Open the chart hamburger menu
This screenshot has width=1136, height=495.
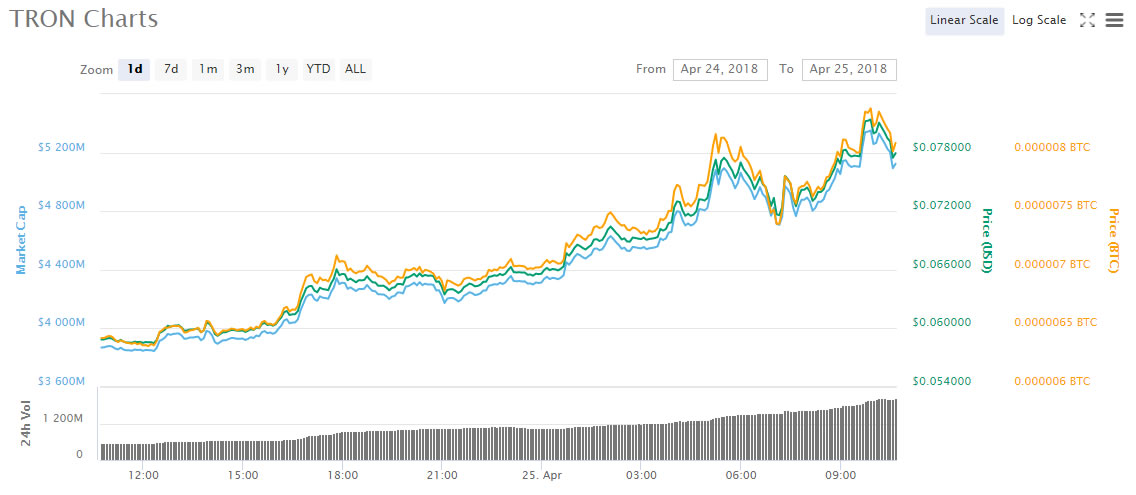tap(1114, 21)
